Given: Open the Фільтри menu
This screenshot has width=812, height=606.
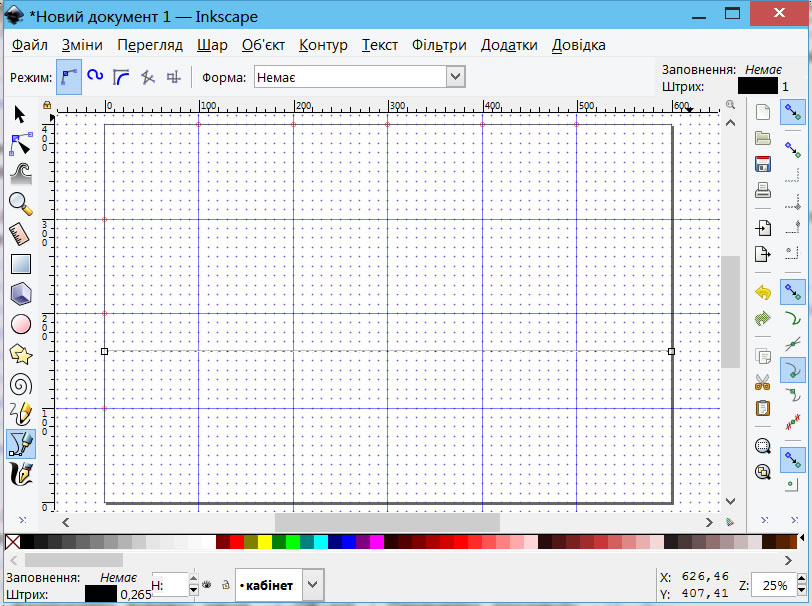Looking at the screenshot, I should [x=439, y=45].
